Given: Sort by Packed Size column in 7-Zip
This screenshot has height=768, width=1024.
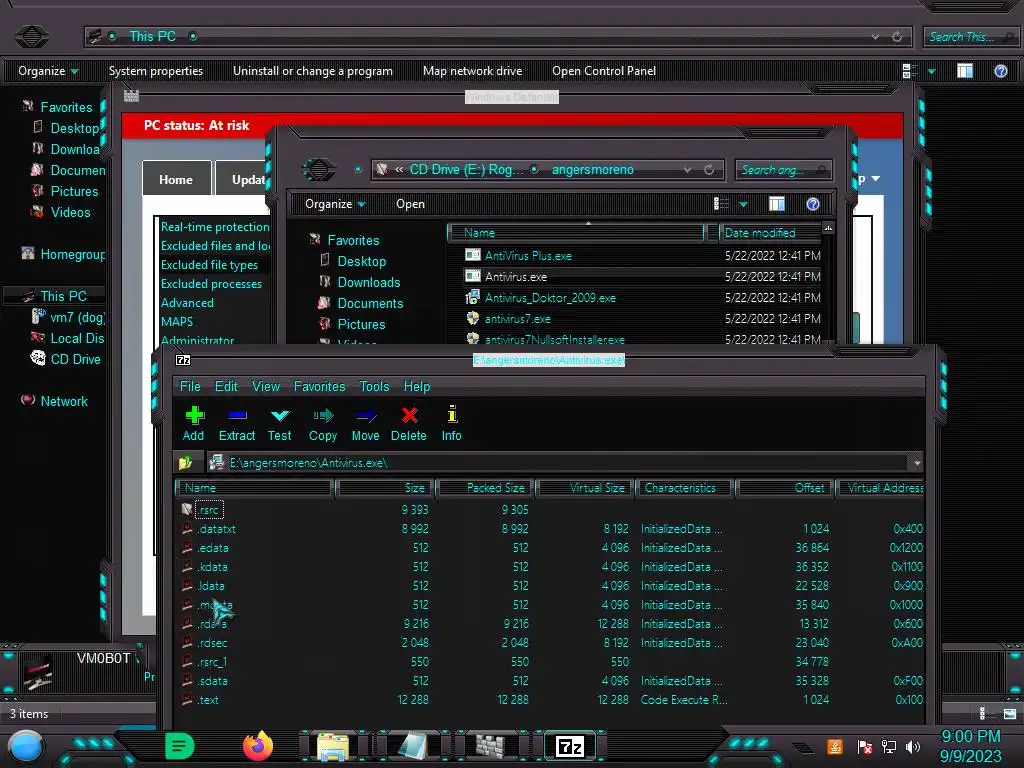Looking at the screenshot, I should click(x=485, y=488).
